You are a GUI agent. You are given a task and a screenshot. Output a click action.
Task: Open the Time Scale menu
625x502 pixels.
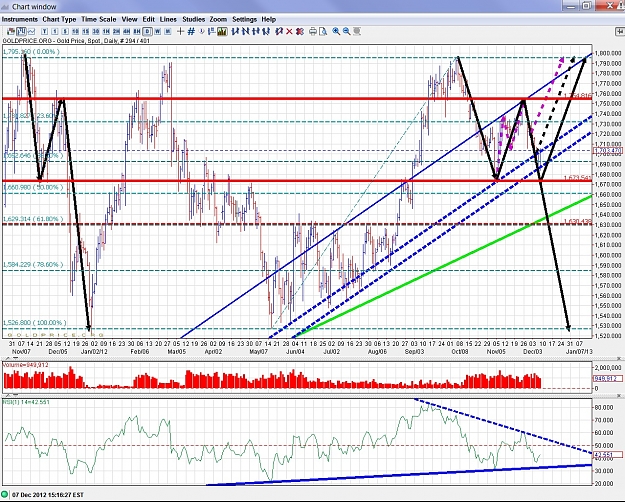(98, 19)
